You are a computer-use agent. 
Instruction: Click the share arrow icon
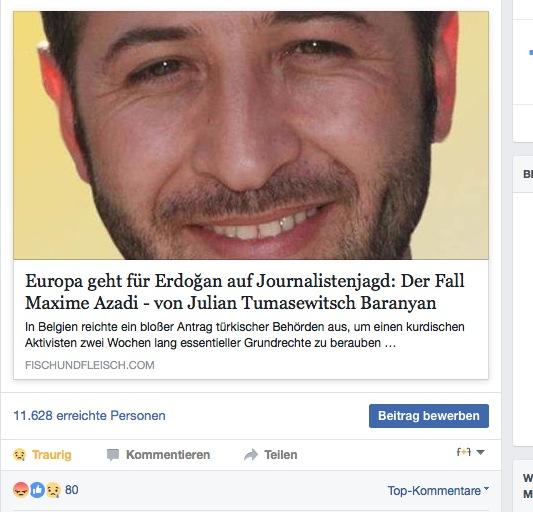click(x=251, y=455)
